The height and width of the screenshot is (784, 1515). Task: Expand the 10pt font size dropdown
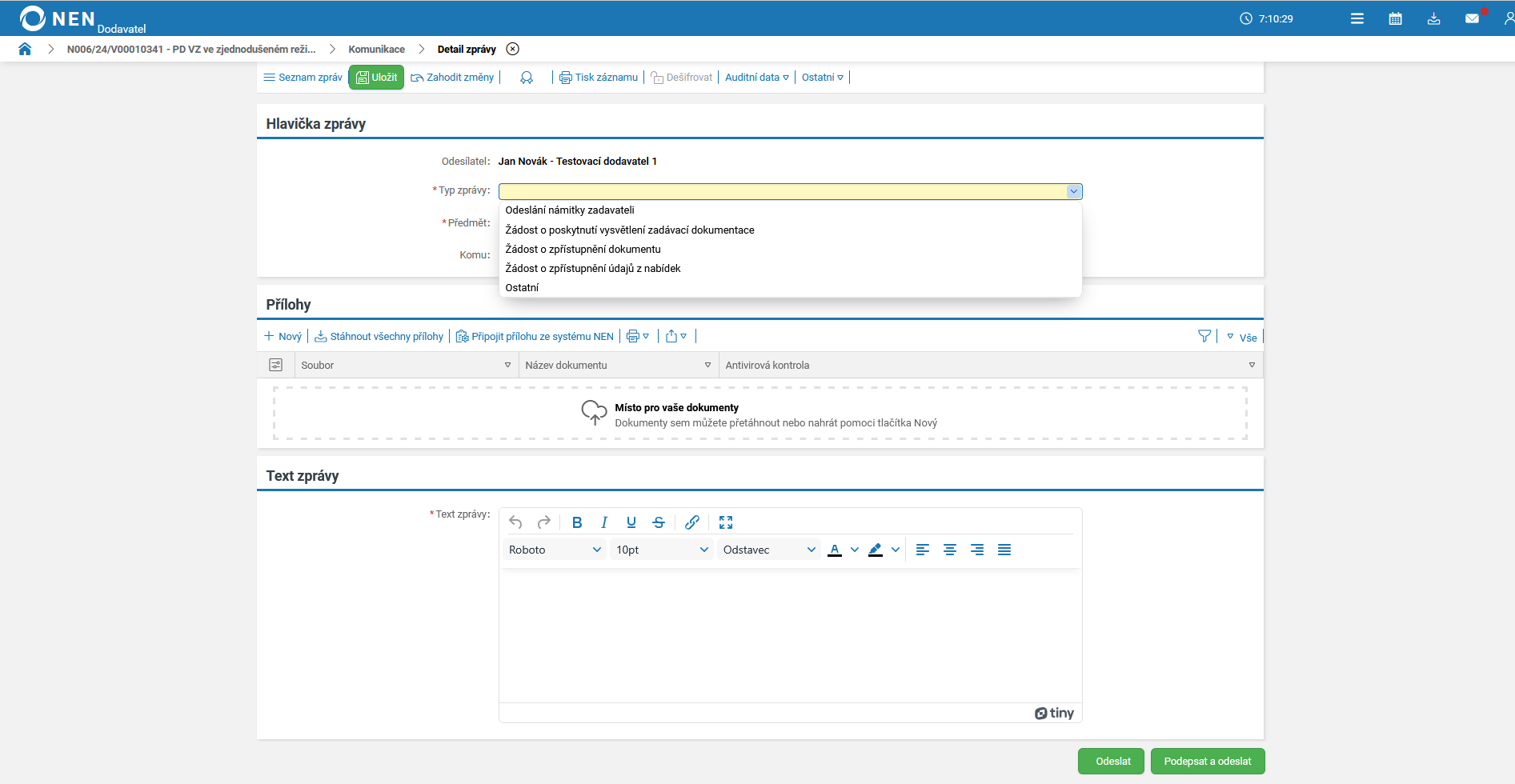point(661,550)
